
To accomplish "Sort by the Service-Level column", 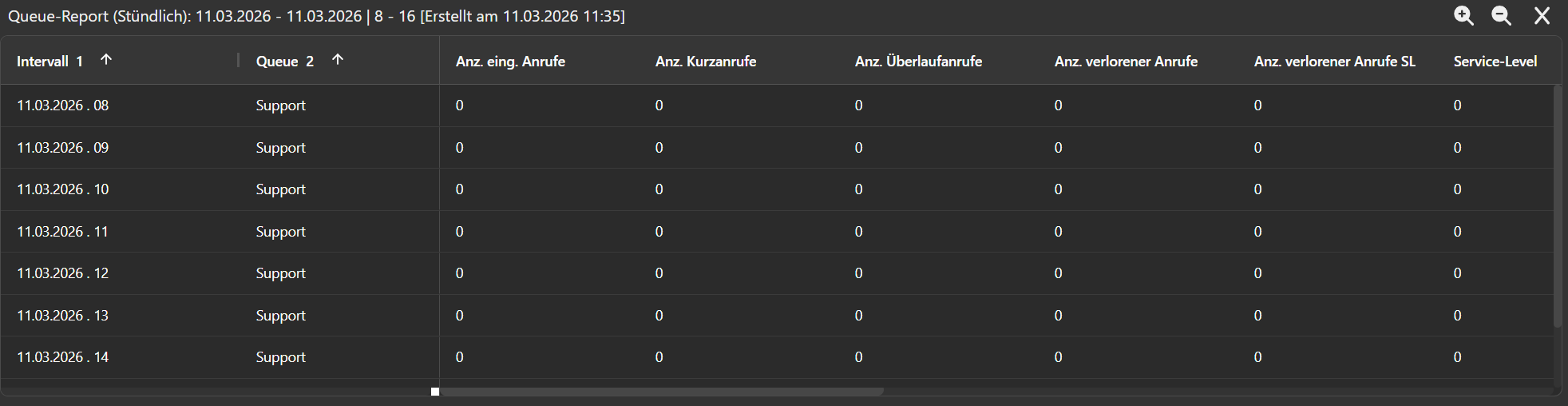I will [x=1495, y=62].
